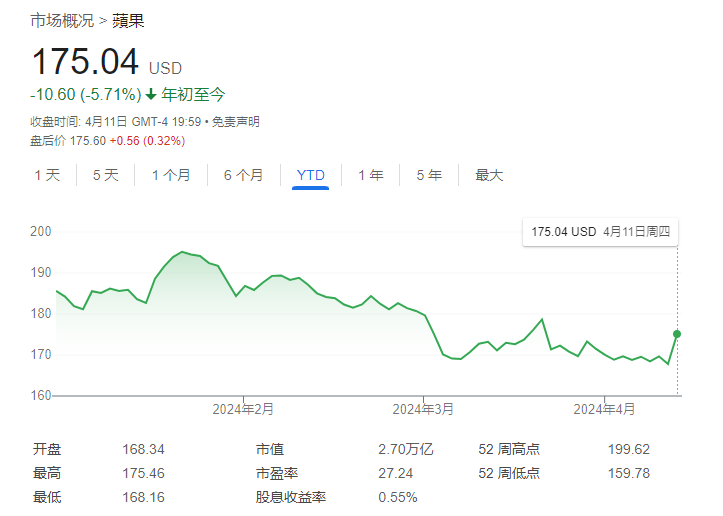Switch chart to 1 年 range
This screenshot has width=723, height=516.
pos(370,175)
